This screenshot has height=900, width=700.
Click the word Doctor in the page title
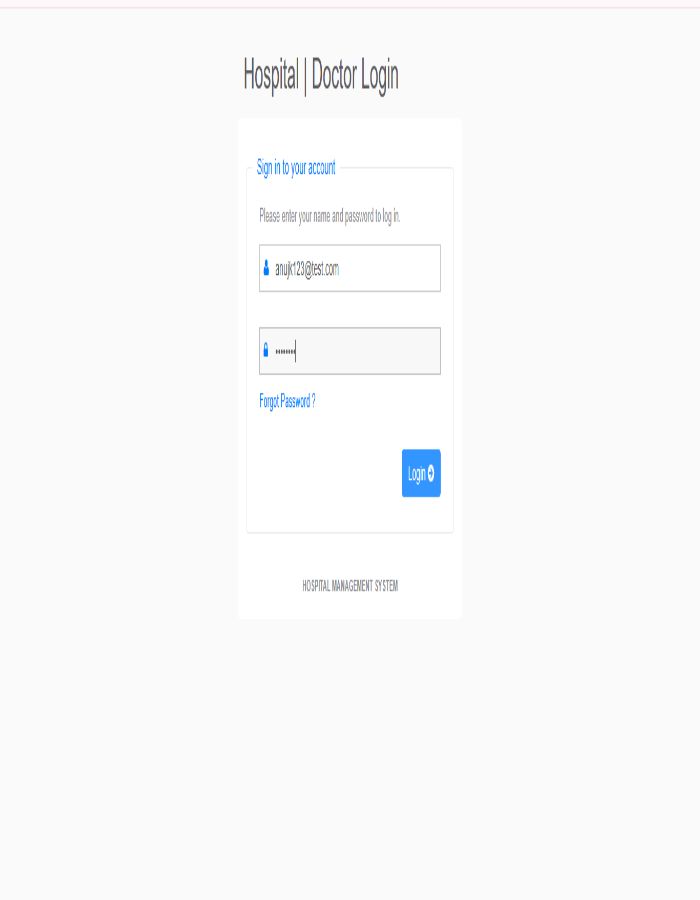(x=334, y=75)
